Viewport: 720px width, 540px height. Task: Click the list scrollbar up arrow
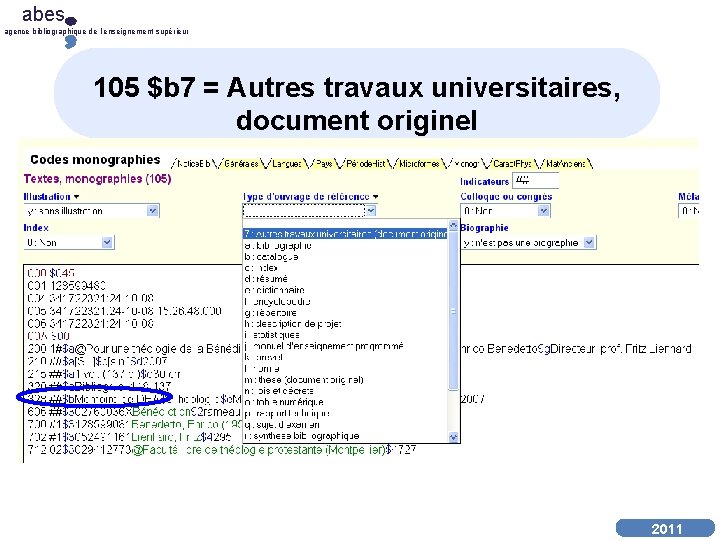(453, 225)
